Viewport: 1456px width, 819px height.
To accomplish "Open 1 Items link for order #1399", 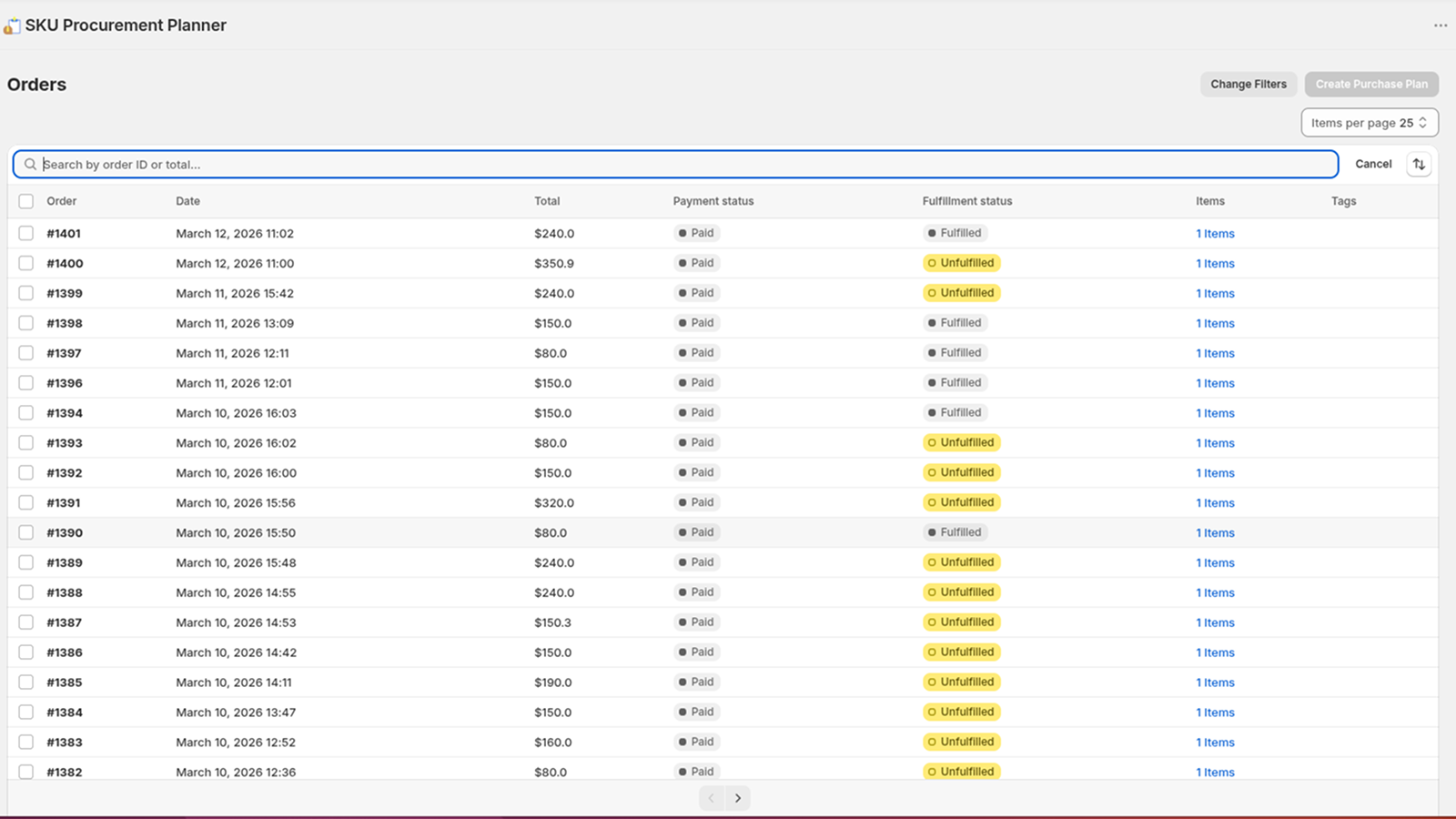I will 1215,293.
